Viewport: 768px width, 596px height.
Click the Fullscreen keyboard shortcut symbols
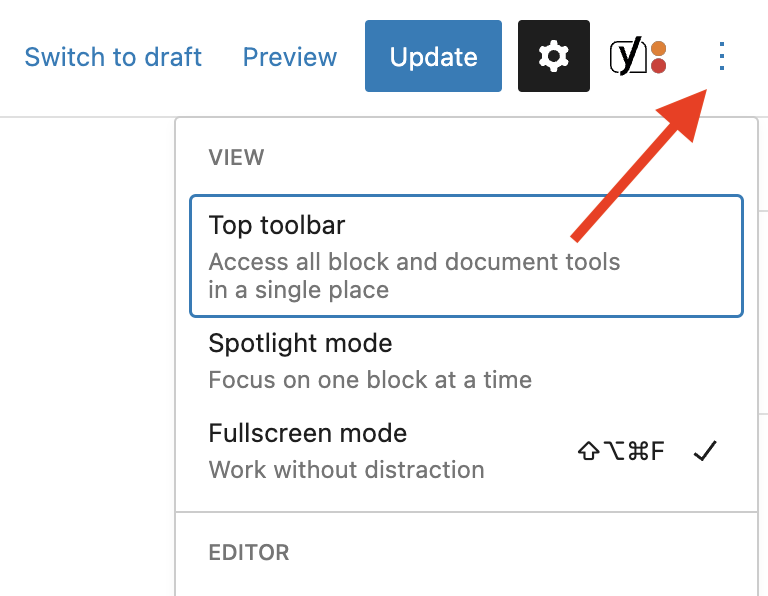pos(621,451)
